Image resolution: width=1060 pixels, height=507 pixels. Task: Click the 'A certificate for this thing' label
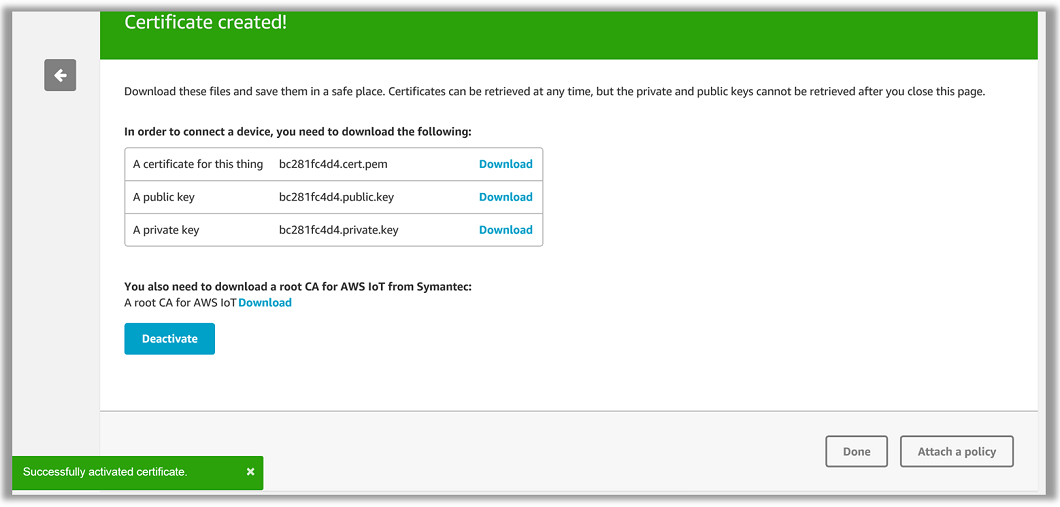[x=198, y=164]
